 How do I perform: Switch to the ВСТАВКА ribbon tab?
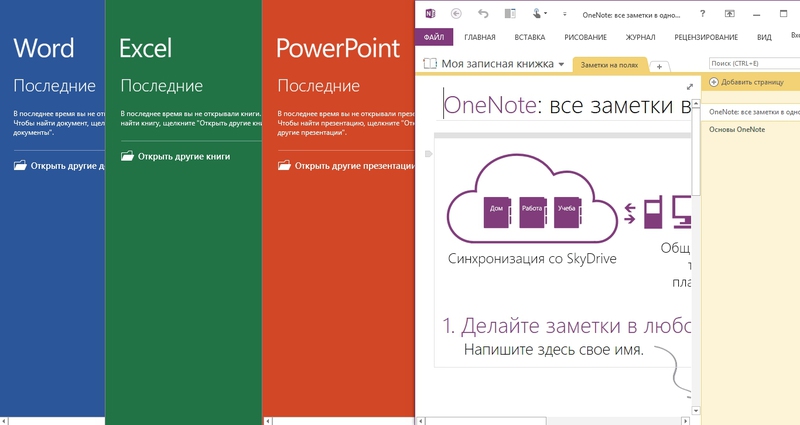click(x=530, y=37)
